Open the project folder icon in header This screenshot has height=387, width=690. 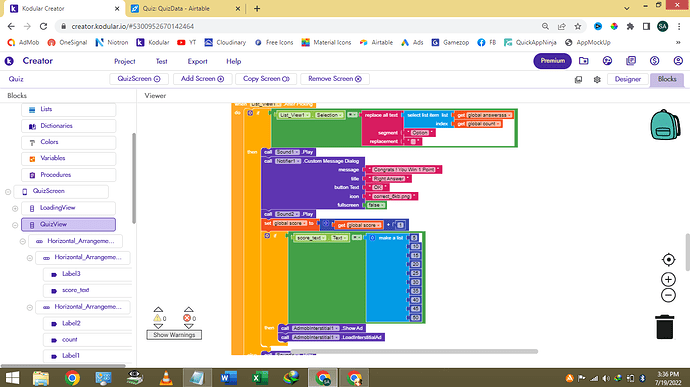[584, 61]
